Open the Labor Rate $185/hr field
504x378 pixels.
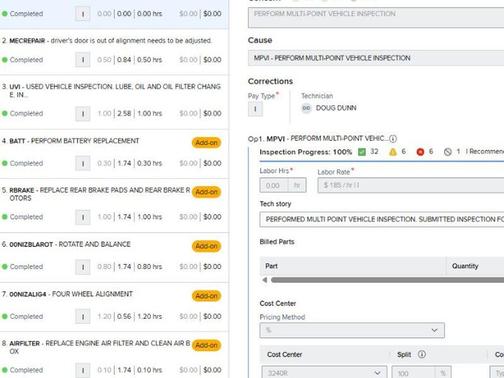[x=411, y=185]
